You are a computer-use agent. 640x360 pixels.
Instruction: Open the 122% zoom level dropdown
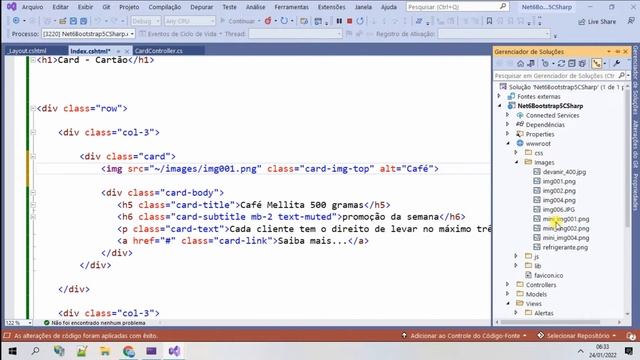tap(18, 323)
